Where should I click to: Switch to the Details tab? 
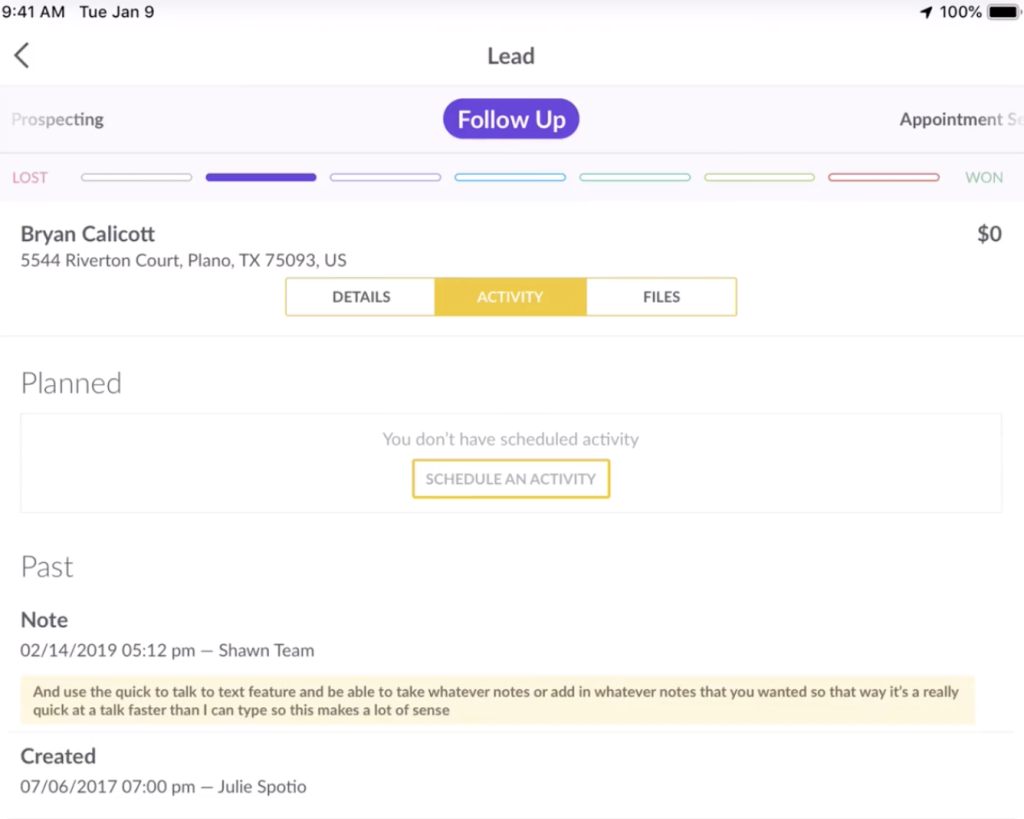pos(361,297)
